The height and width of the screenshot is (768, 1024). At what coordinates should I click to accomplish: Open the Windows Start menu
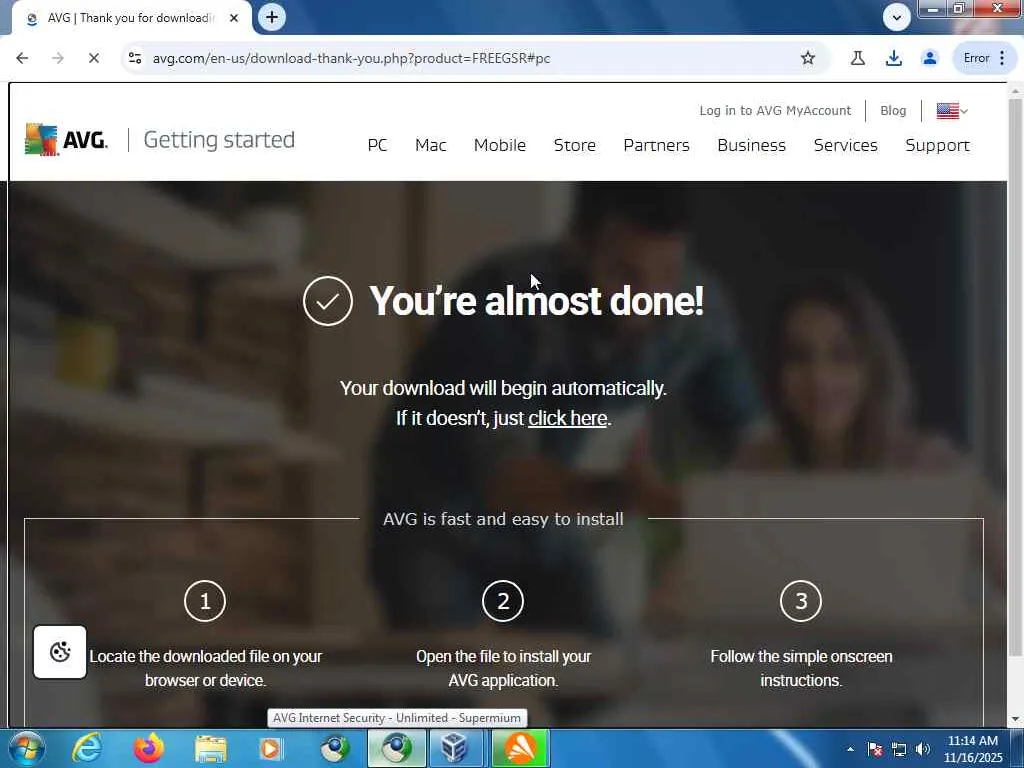point(26,748)
